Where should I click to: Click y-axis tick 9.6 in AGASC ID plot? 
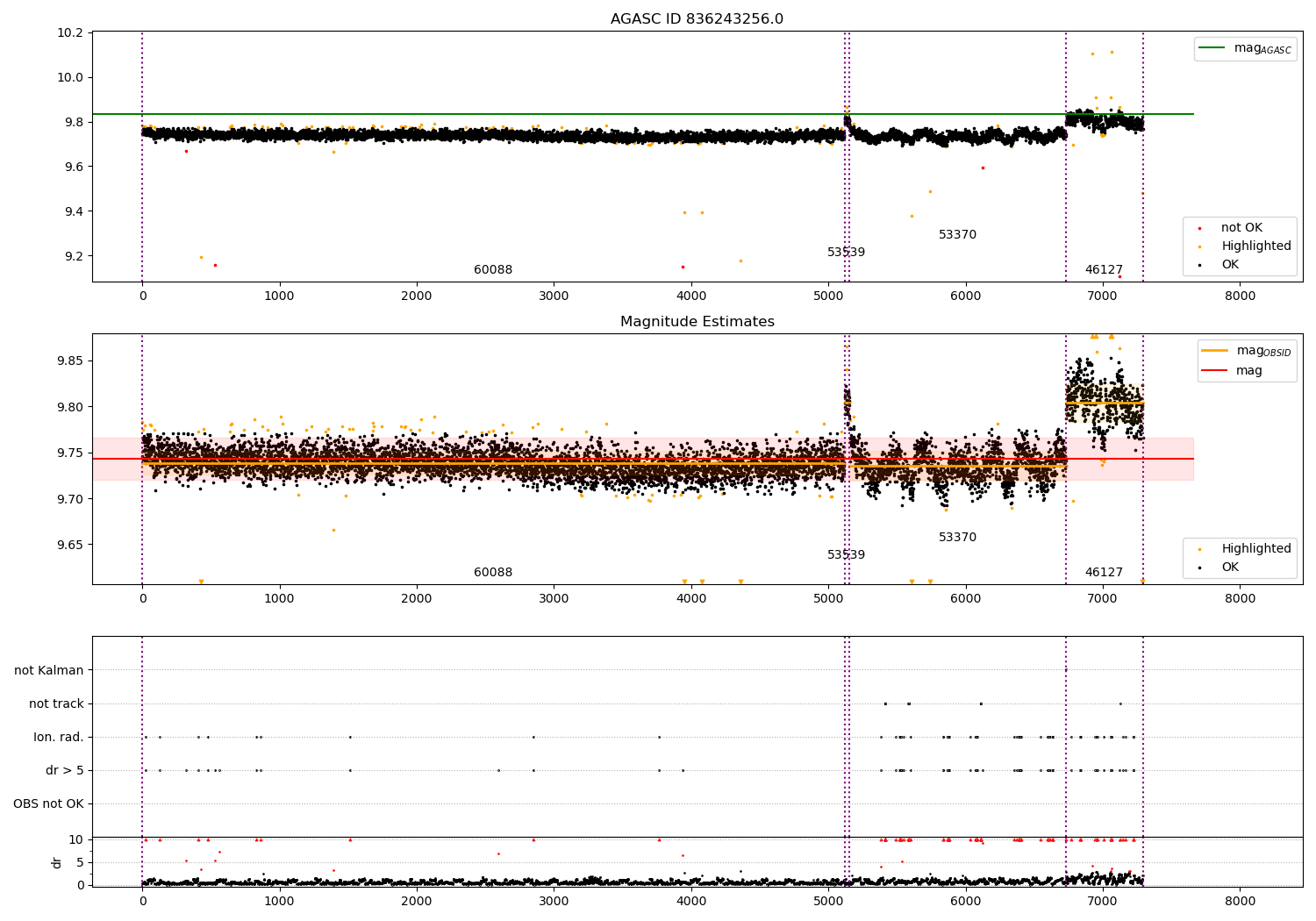pyautogui.click(x=75, y=168)
